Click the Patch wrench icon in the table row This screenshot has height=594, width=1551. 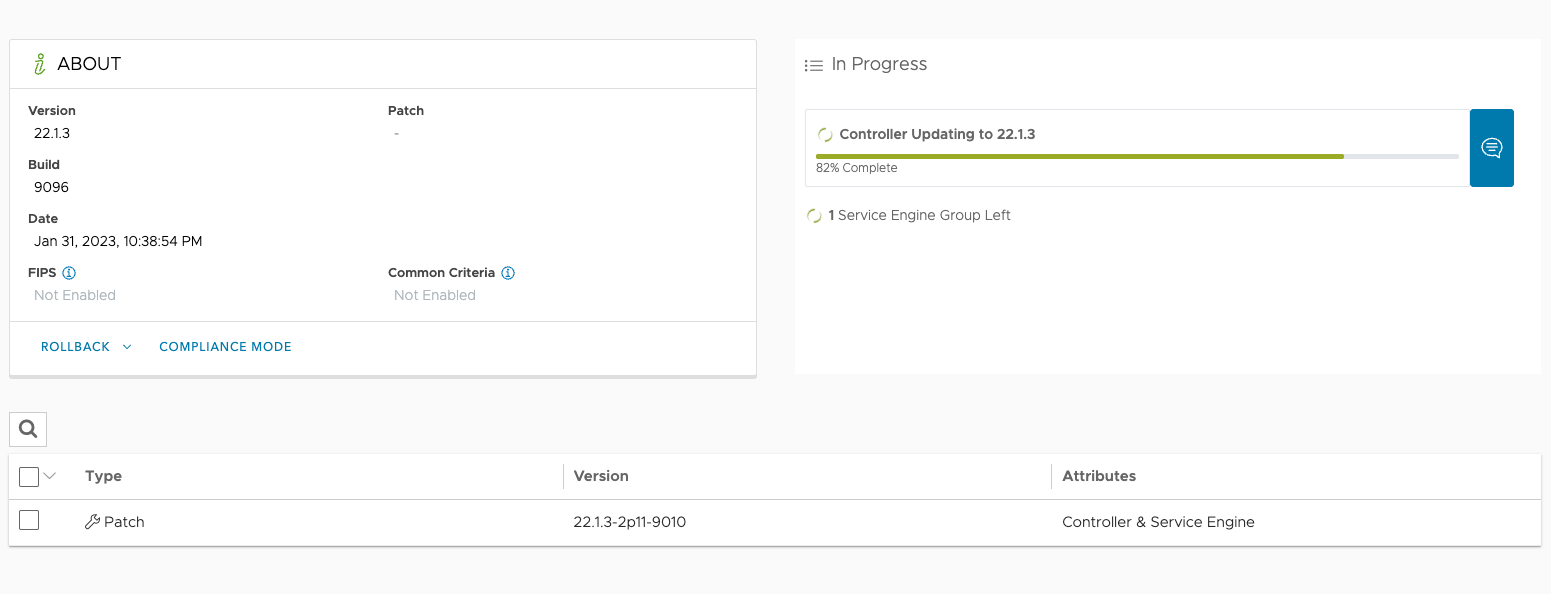[90, 521]
